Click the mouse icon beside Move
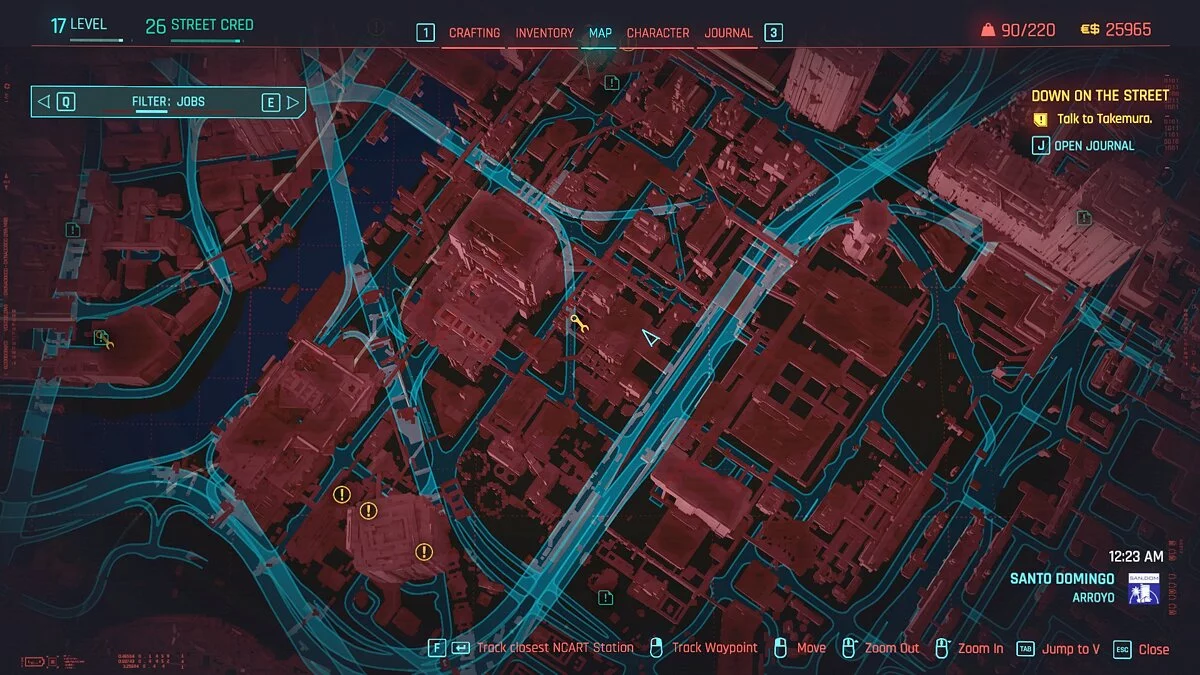The width and height of the screenshot is (1200, 675). 782,648
